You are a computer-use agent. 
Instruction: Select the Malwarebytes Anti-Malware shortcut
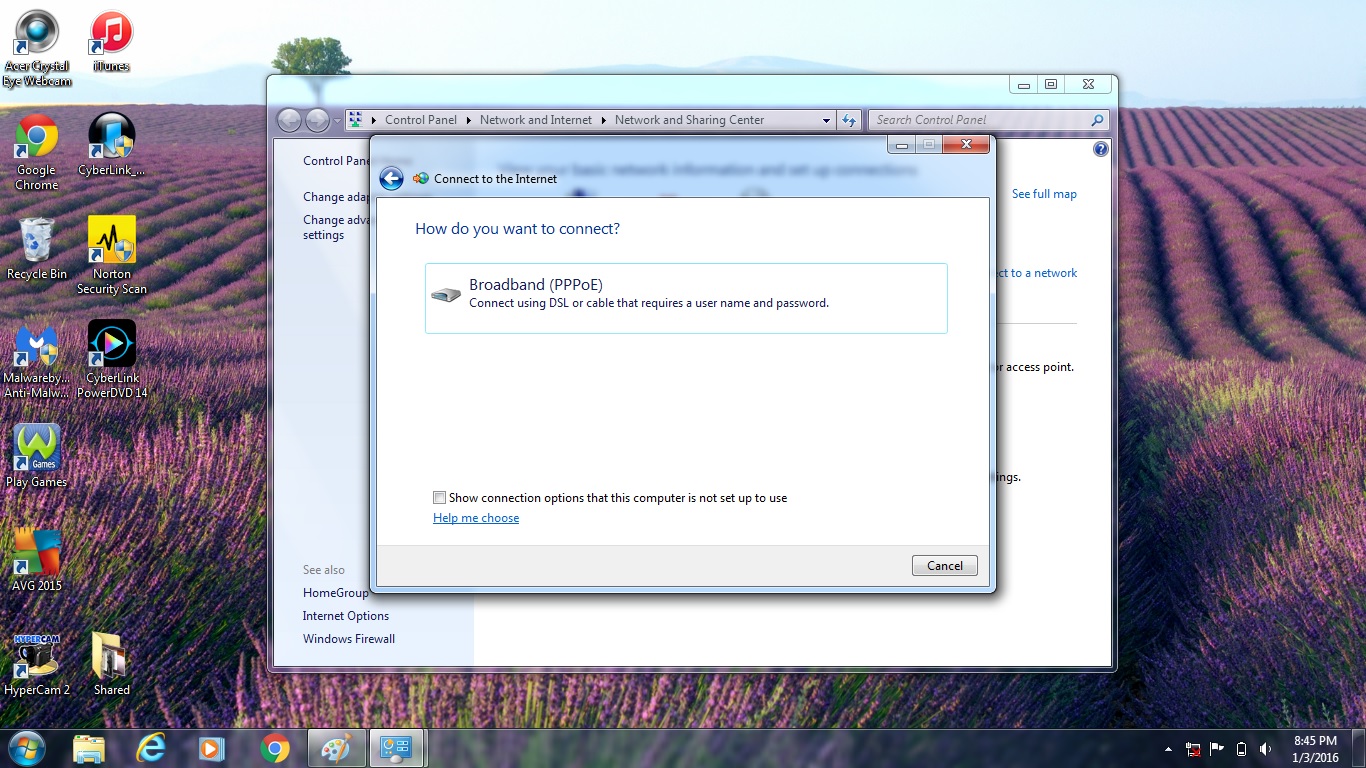pos(37,360)
